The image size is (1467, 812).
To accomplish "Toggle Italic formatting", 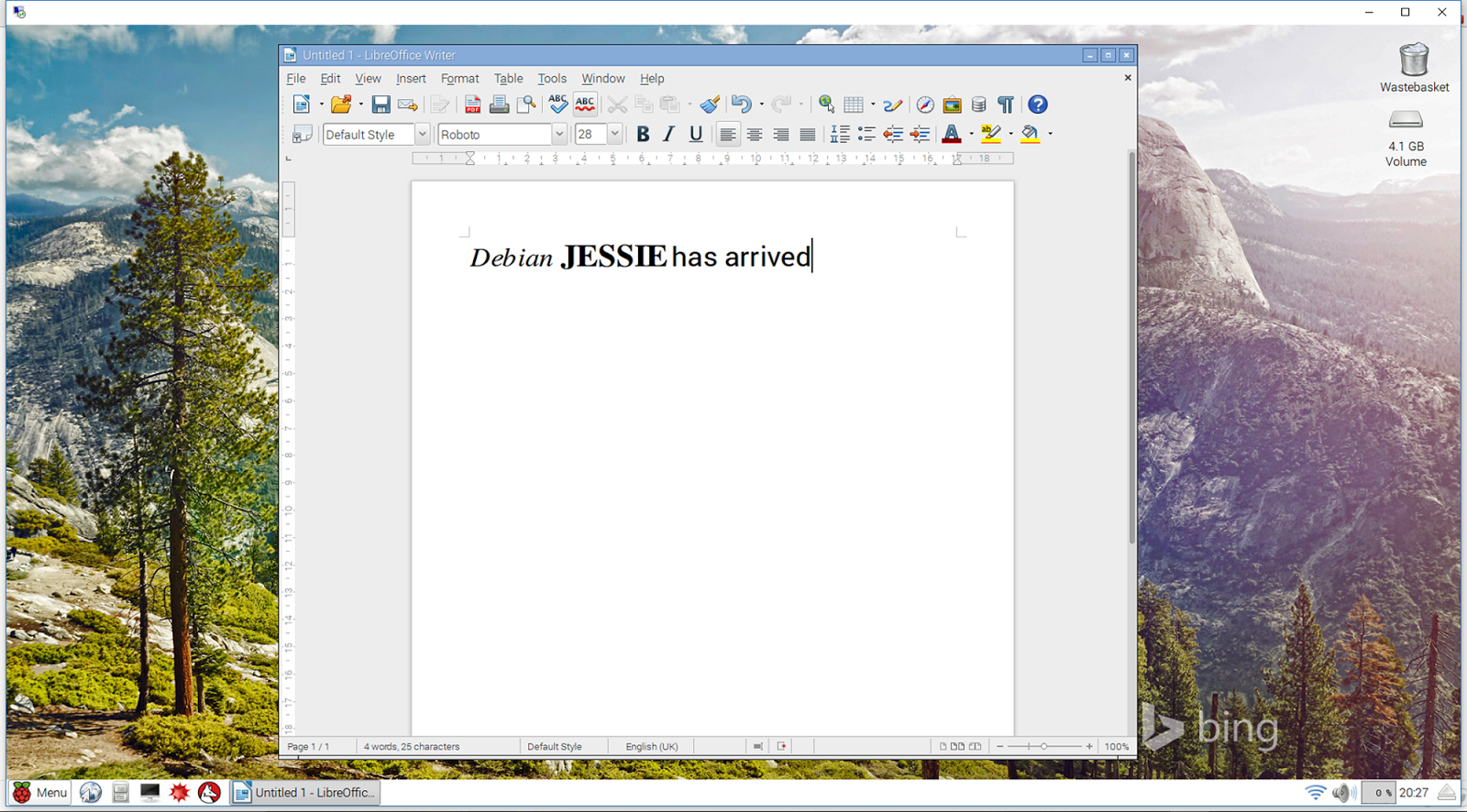I will point(669,134).
